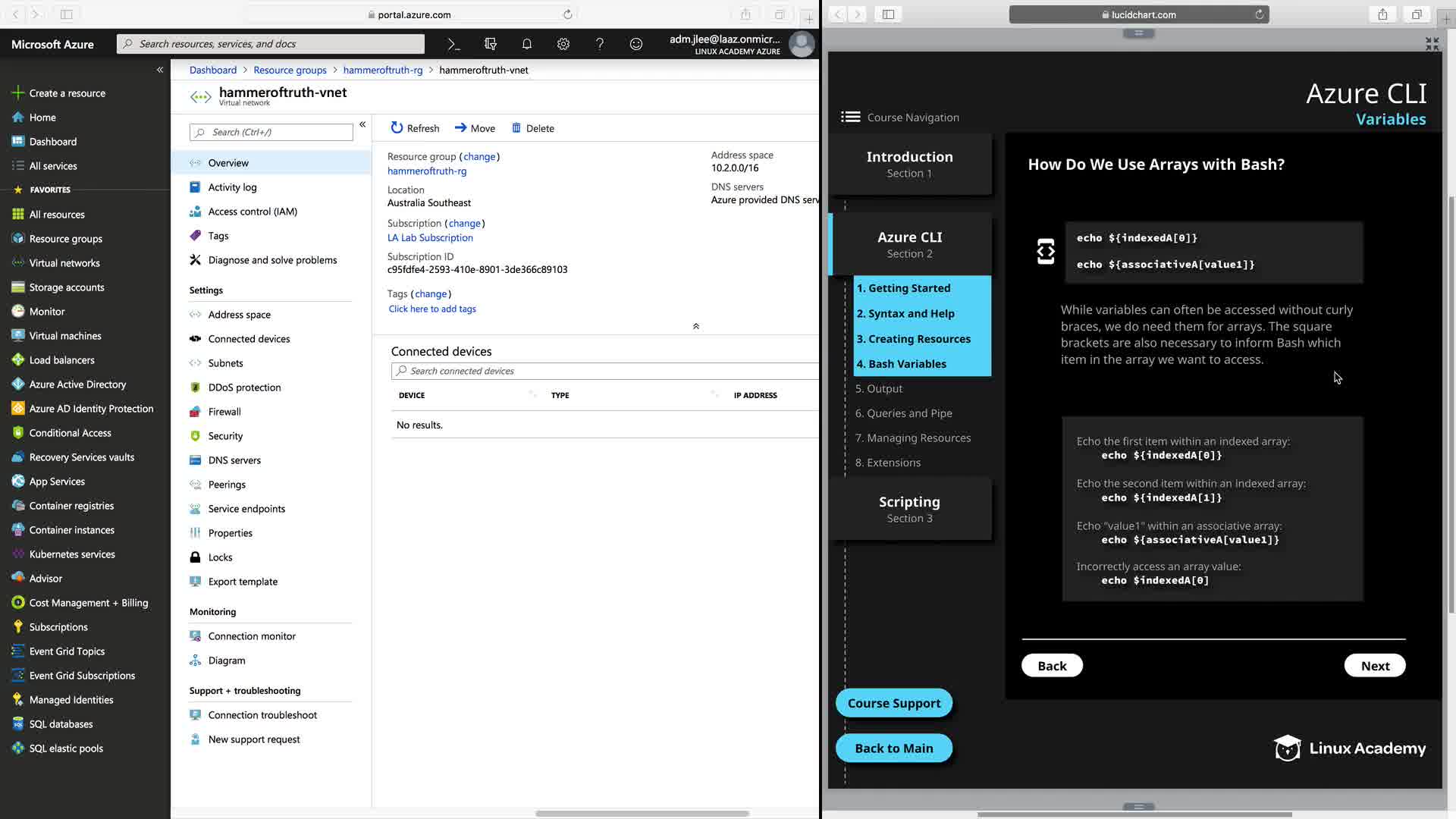Viewport: 1456px width, 819px height.
Task: Collapse the essentials section chevron
Action: pos(695,326)
